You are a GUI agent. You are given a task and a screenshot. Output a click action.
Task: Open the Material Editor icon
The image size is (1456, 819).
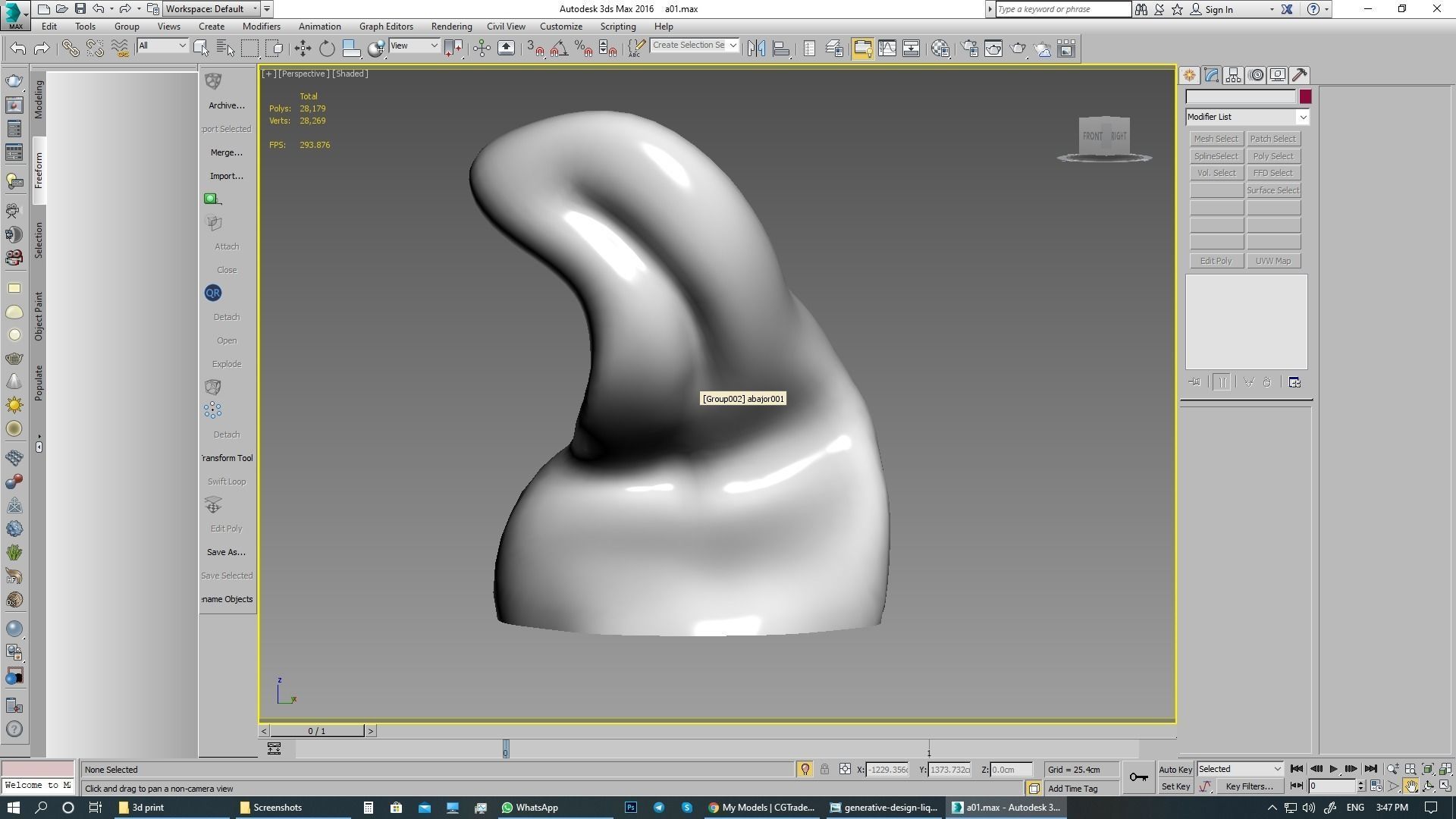pos(940,49)
